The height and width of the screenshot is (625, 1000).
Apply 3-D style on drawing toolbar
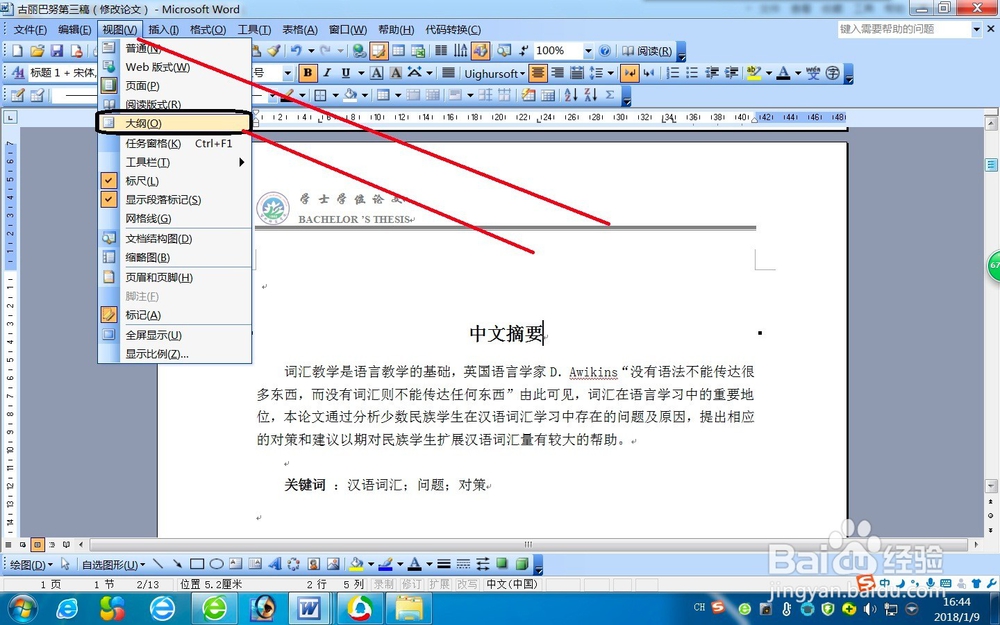pos(522,564)
